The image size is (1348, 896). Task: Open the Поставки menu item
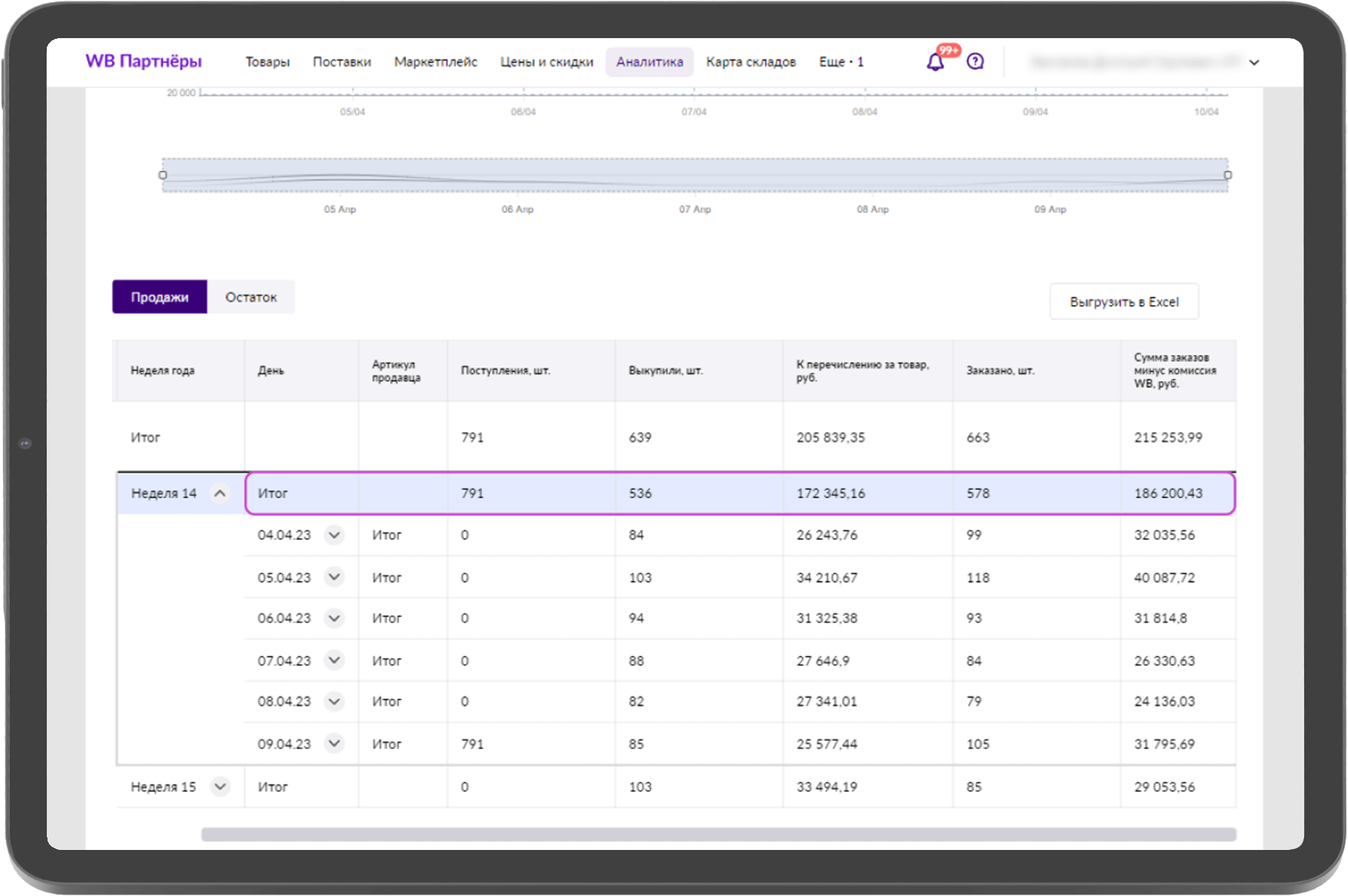(x=341, y=62)
